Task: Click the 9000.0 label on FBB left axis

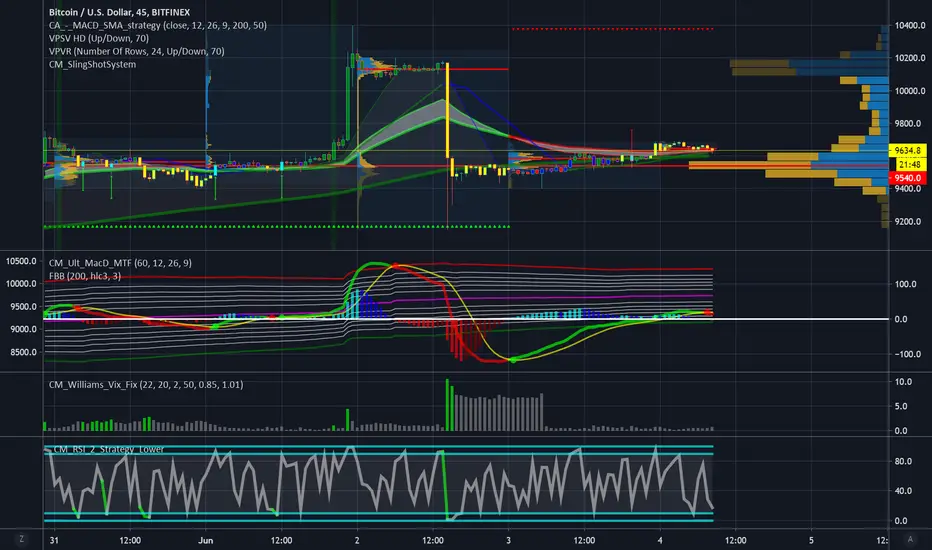Action: [23, 329]
